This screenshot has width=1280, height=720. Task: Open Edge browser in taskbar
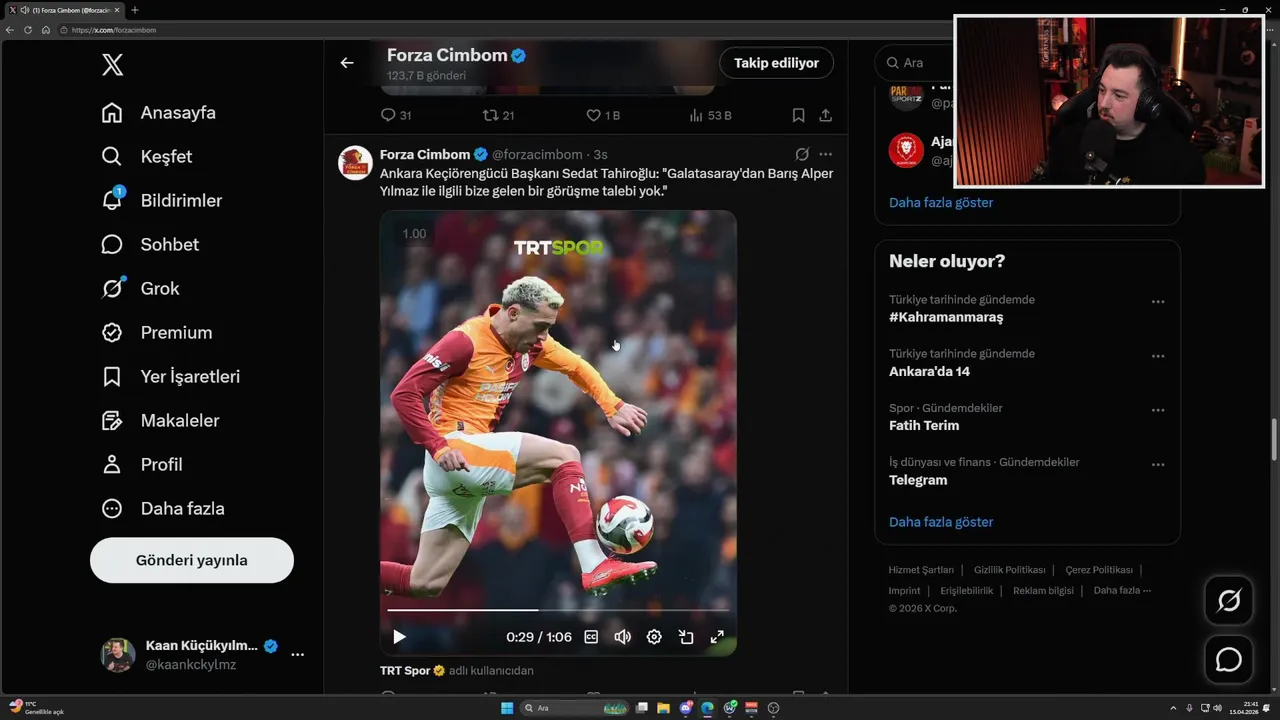tap(708, 708)
